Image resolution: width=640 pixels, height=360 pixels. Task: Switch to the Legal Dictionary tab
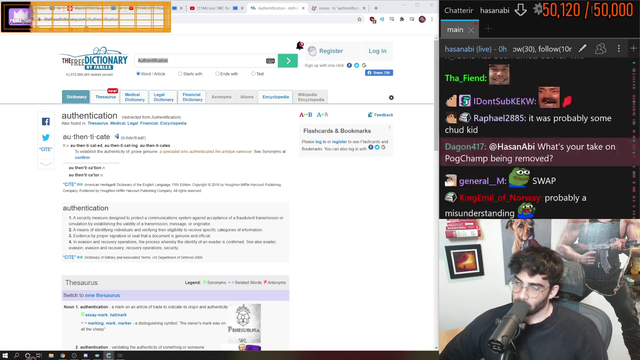(163, 97)
